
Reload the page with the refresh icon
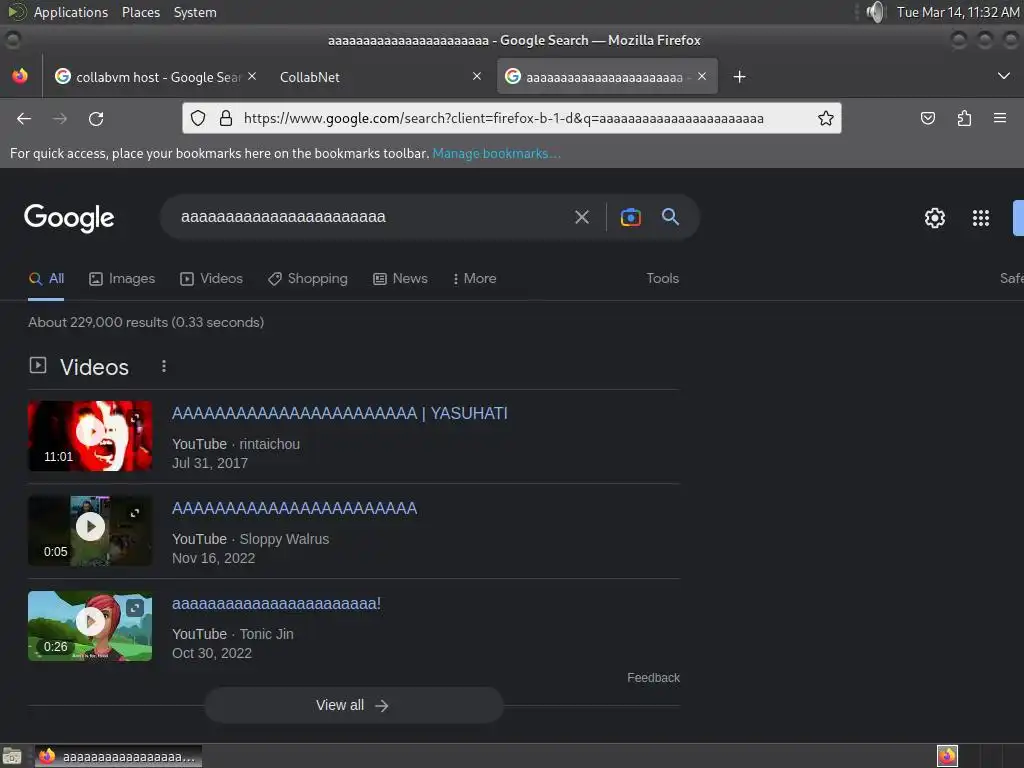point(96,118)
